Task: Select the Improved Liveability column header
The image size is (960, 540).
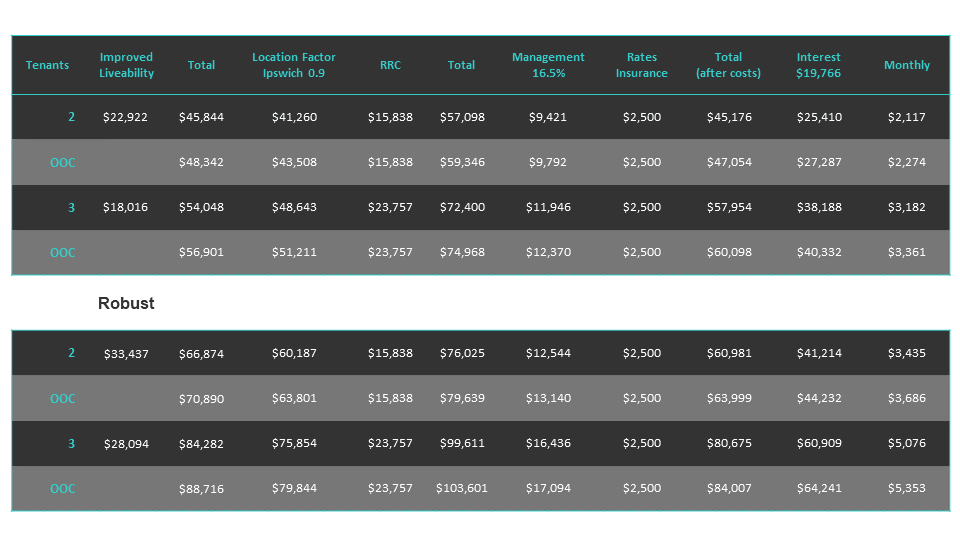Action: [127, 65]
